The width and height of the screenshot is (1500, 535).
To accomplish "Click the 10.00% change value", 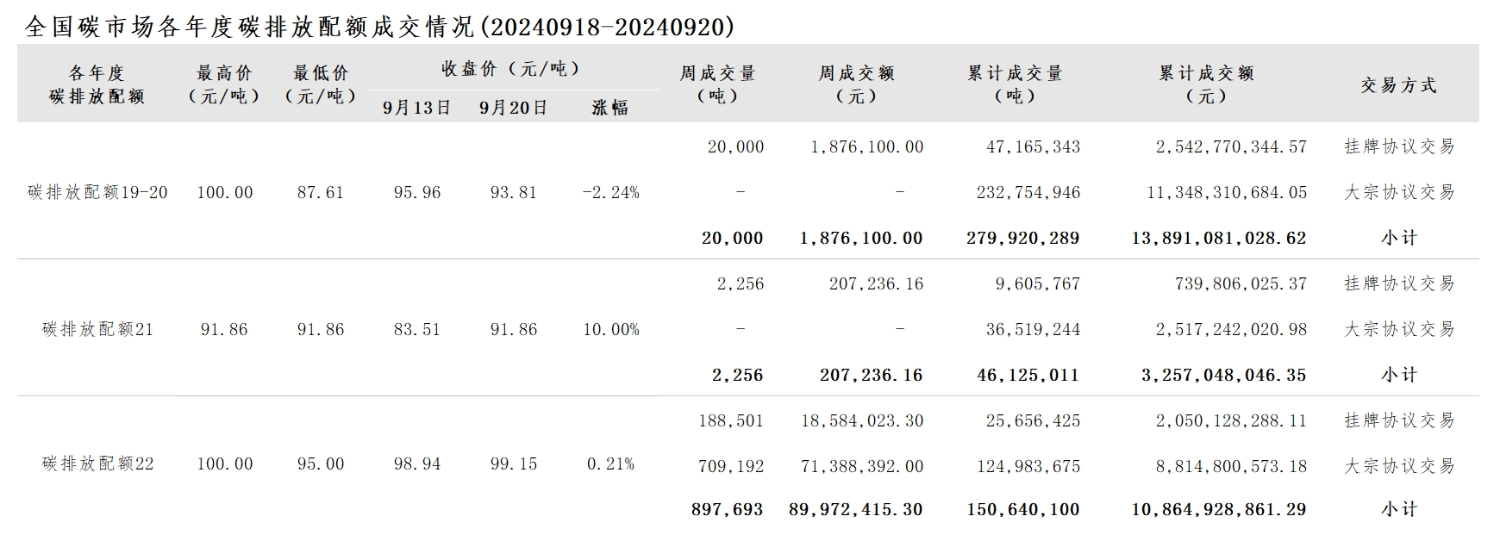I will (x=611, y=329).
